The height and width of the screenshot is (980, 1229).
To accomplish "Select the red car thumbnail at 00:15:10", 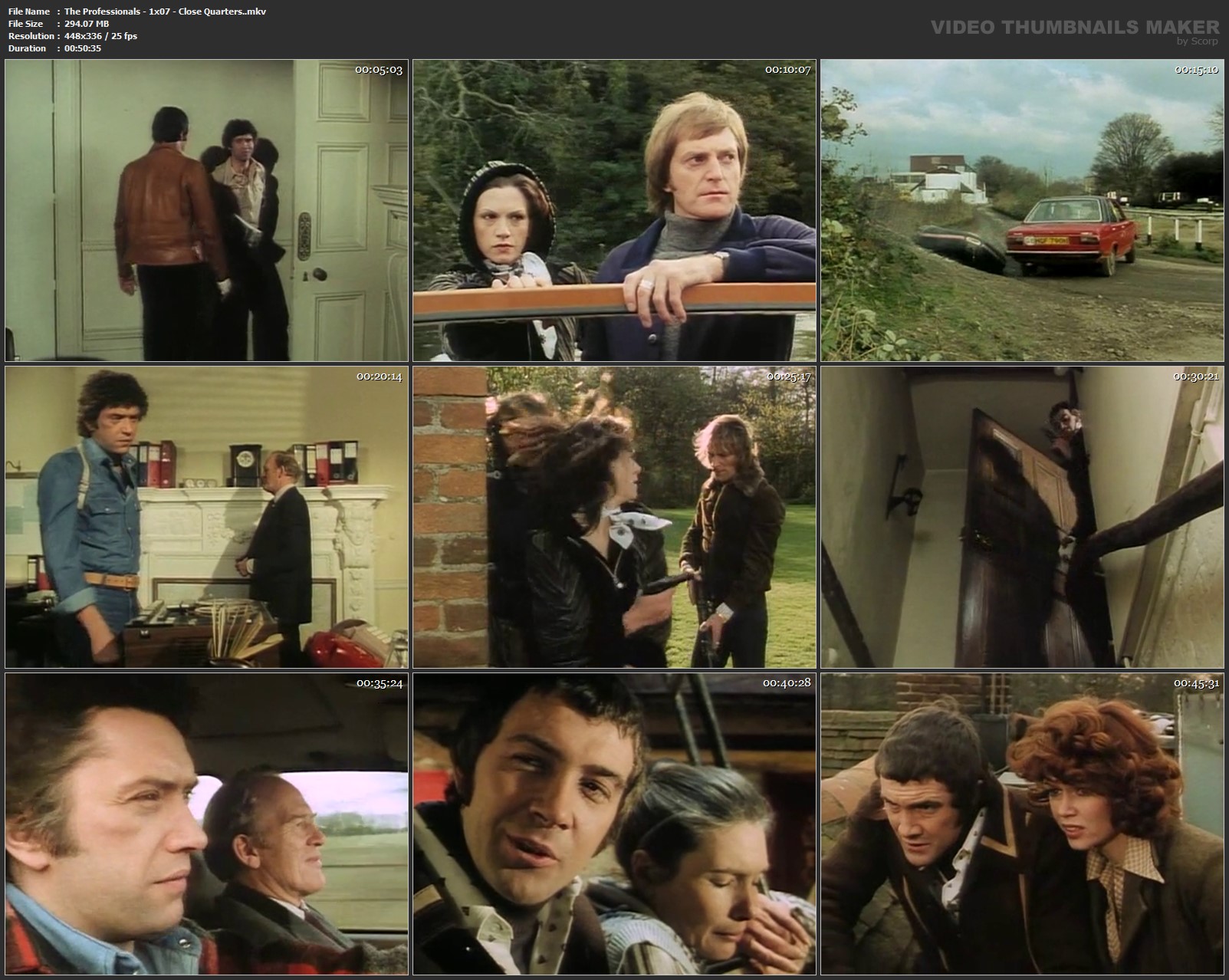I will (1023, 210).
